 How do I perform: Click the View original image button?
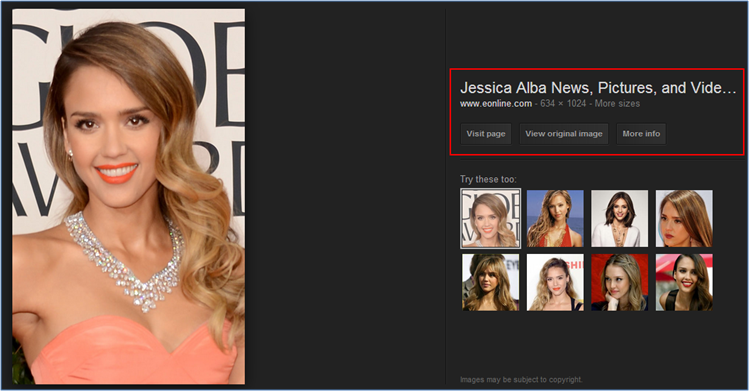[564, 134]
